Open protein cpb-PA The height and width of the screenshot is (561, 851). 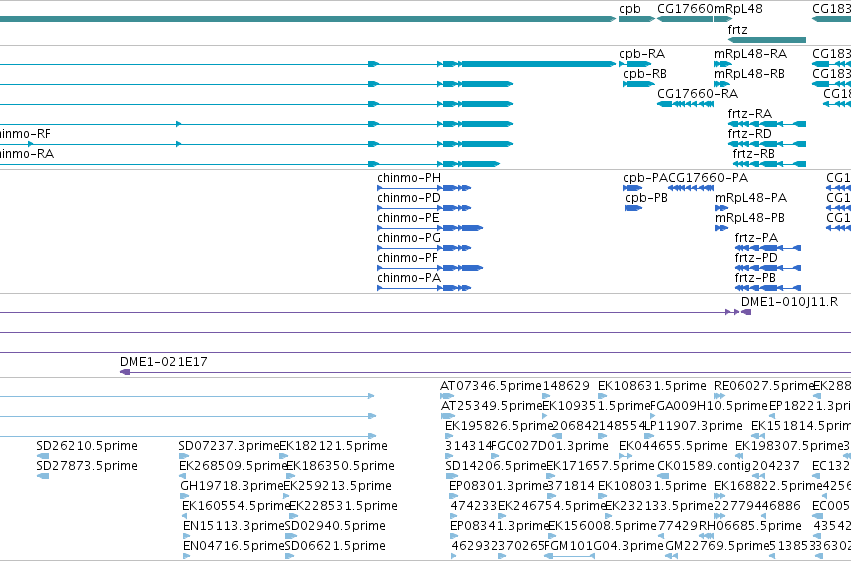[632, 188]
